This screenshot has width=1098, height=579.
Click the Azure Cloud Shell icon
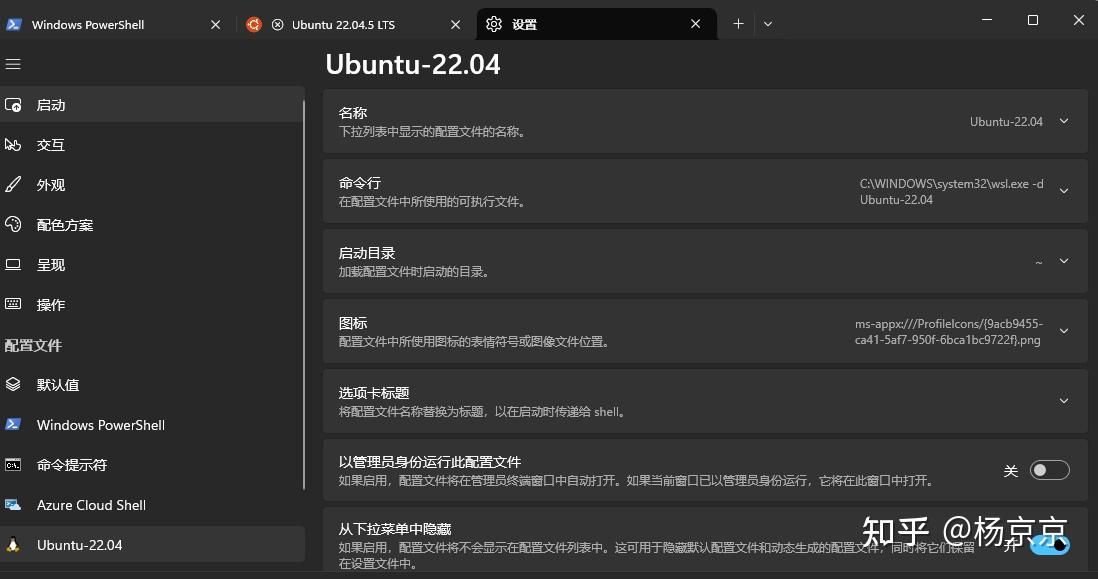click(x=13, y=505)
